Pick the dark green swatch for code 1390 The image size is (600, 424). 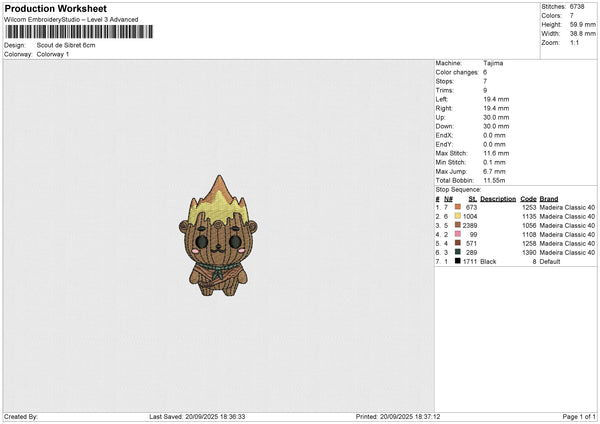coord(458,252)
